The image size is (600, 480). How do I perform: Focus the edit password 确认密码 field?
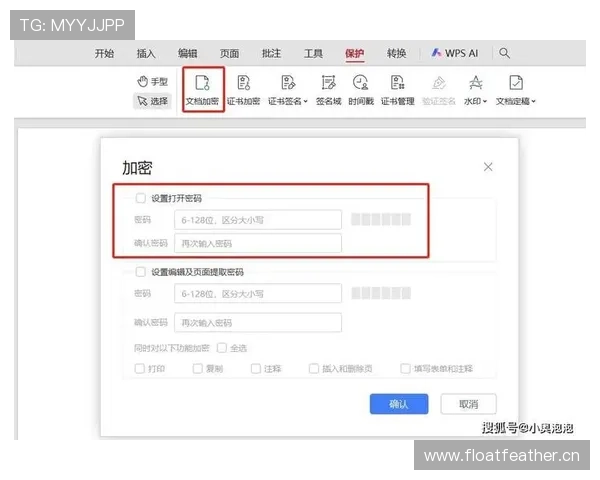[x=258, y=323]
